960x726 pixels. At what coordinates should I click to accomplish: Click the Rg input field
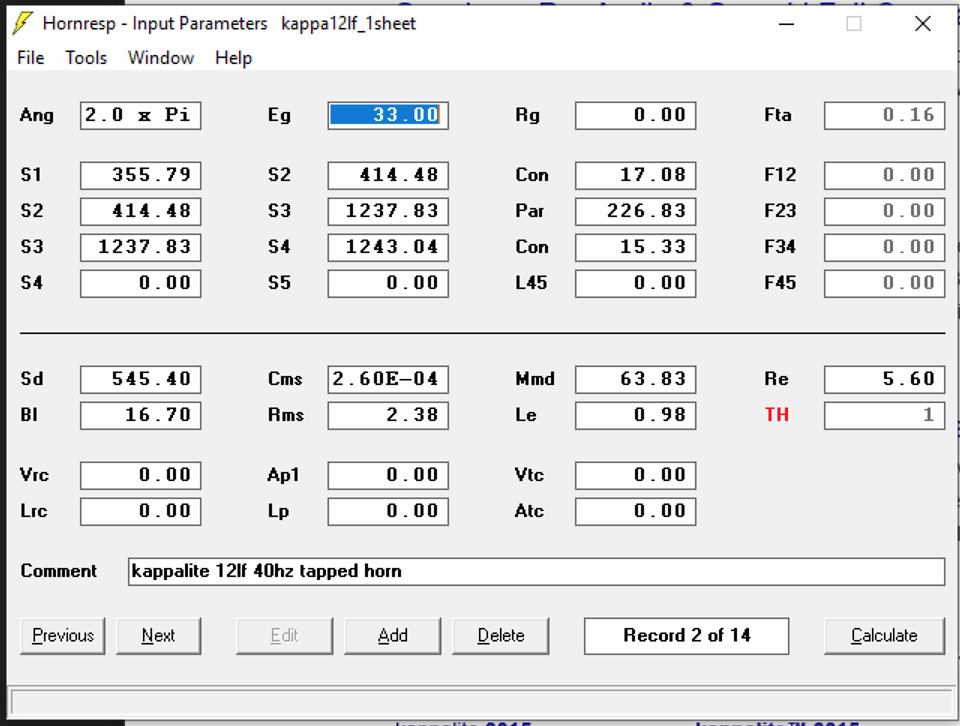point(636,115)
